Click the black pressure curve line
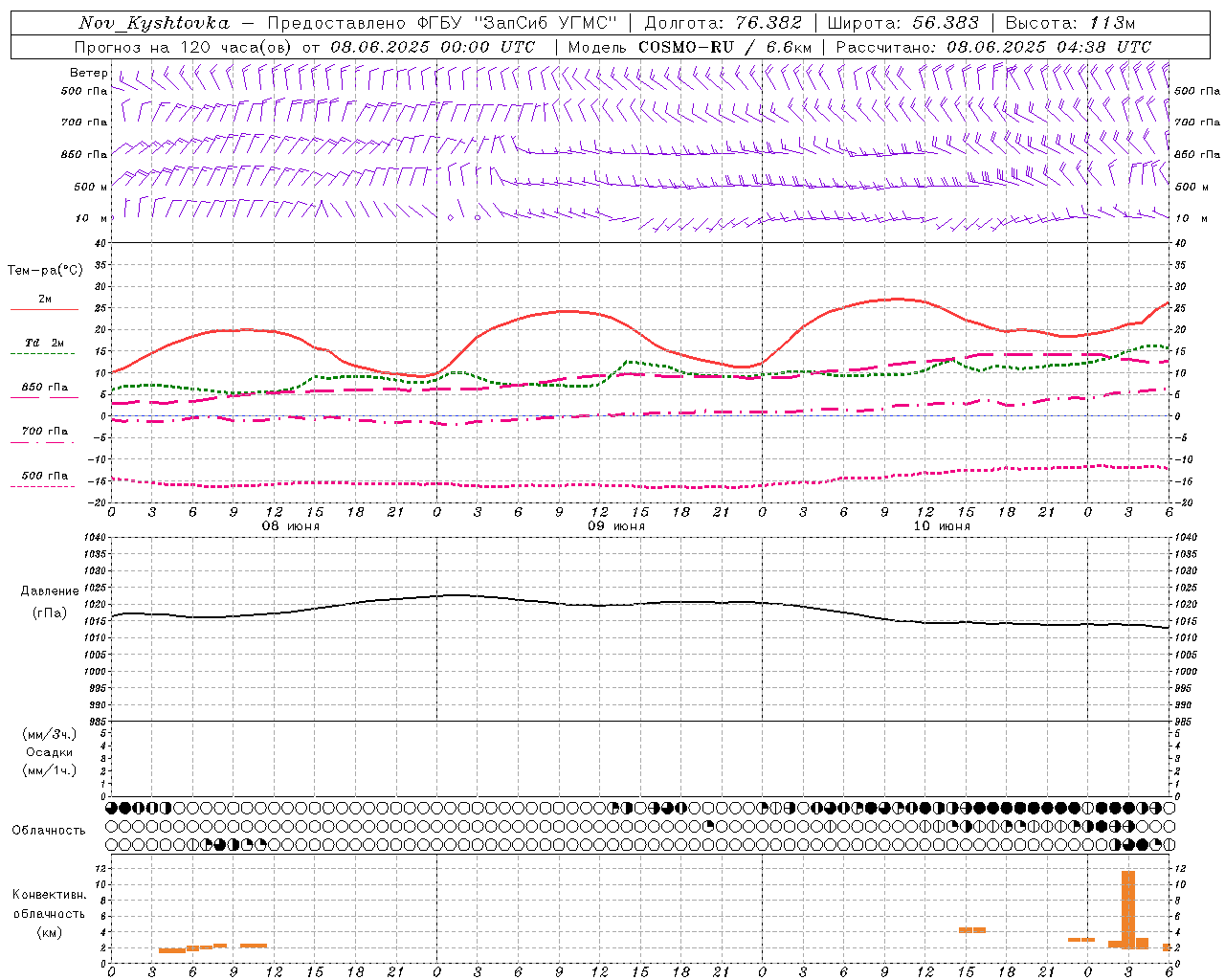 [x=641, y=603]
